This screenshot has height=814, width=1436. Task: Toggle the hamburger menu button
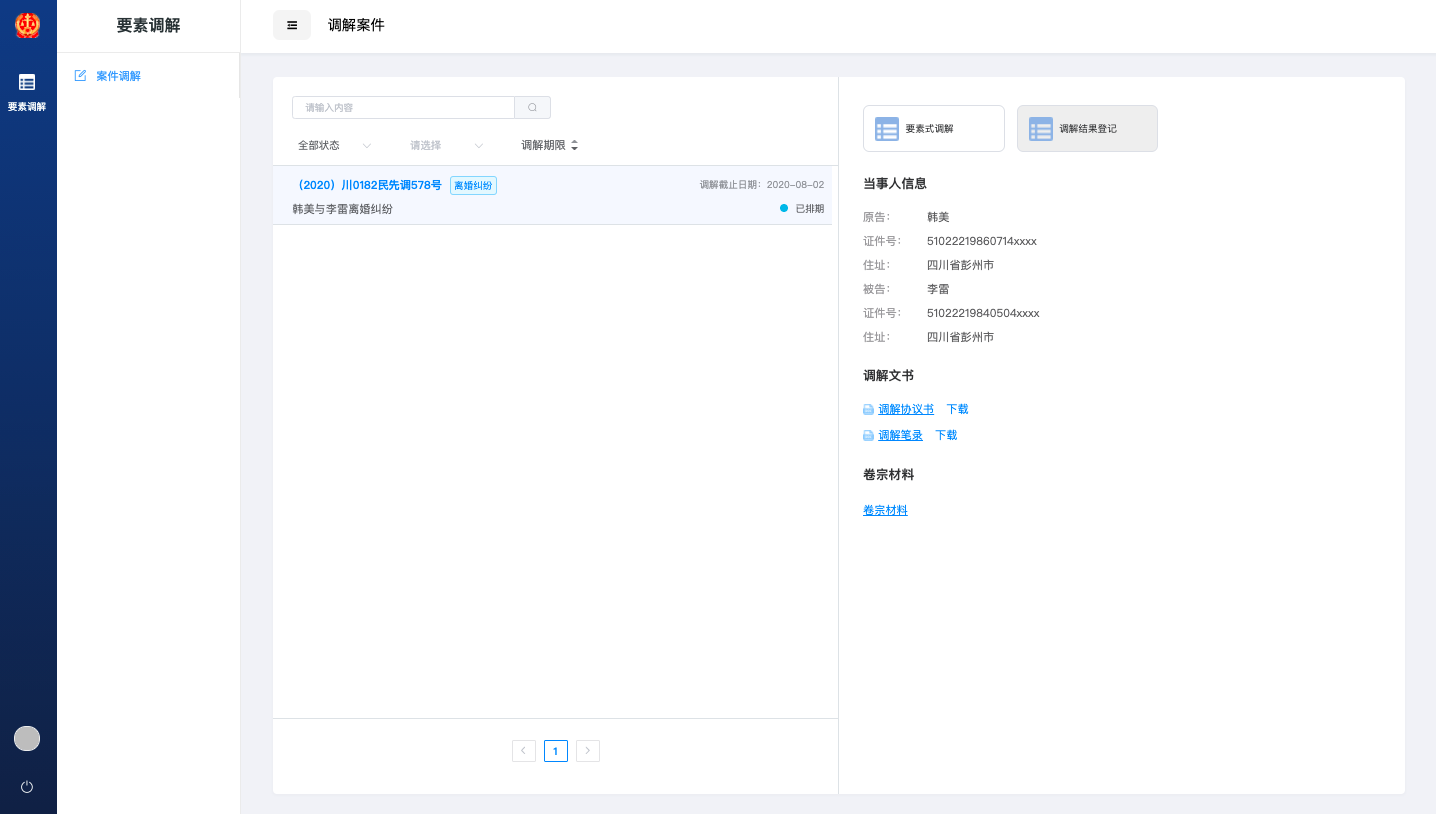pyautogui.click(x=292, y=25)
